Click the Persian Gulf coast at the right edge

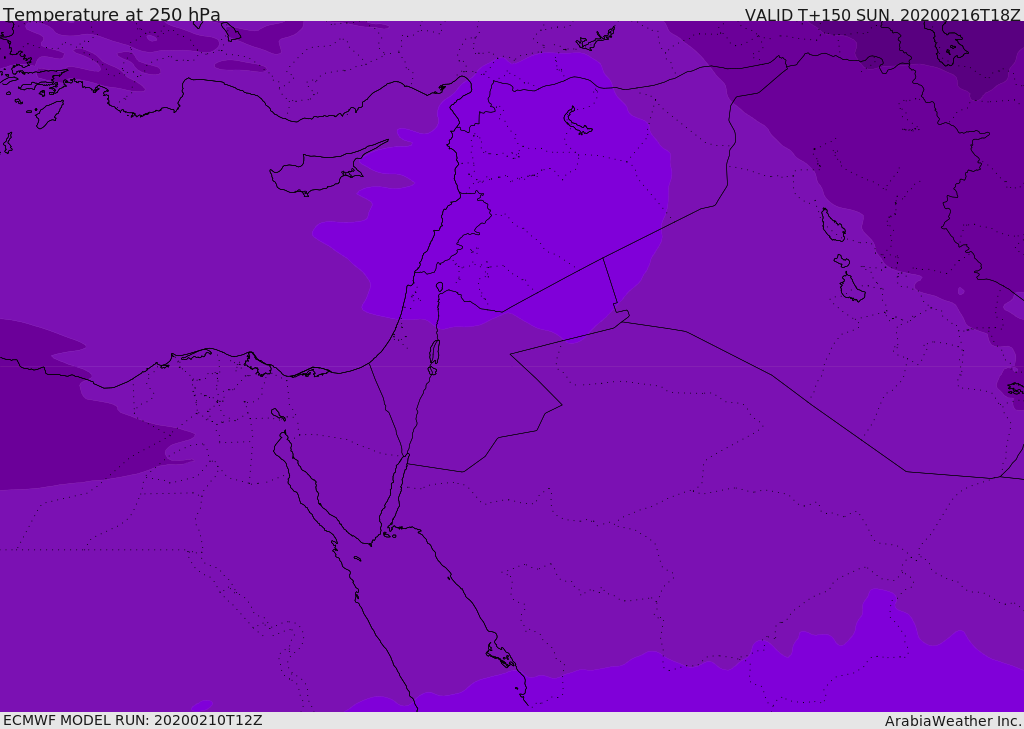1012,385
